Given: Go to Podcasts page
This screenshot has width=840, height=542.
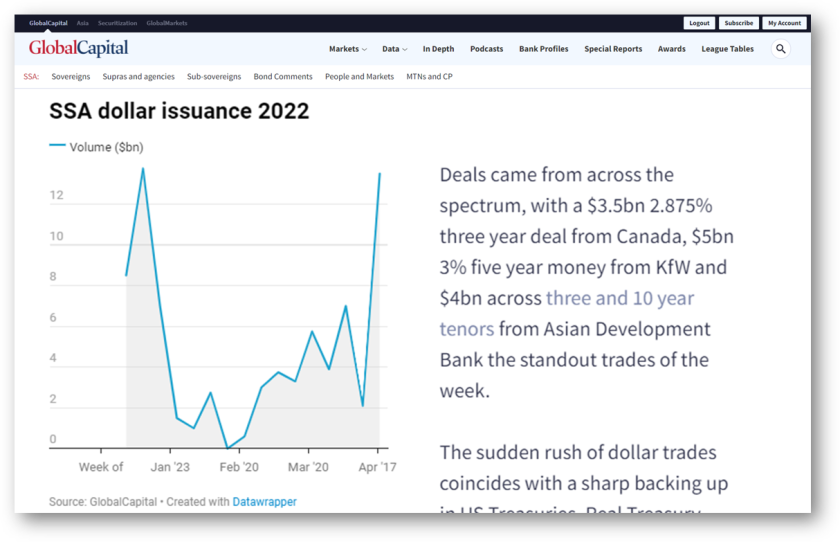Looking at the screenshot, I should coord(486,49).
